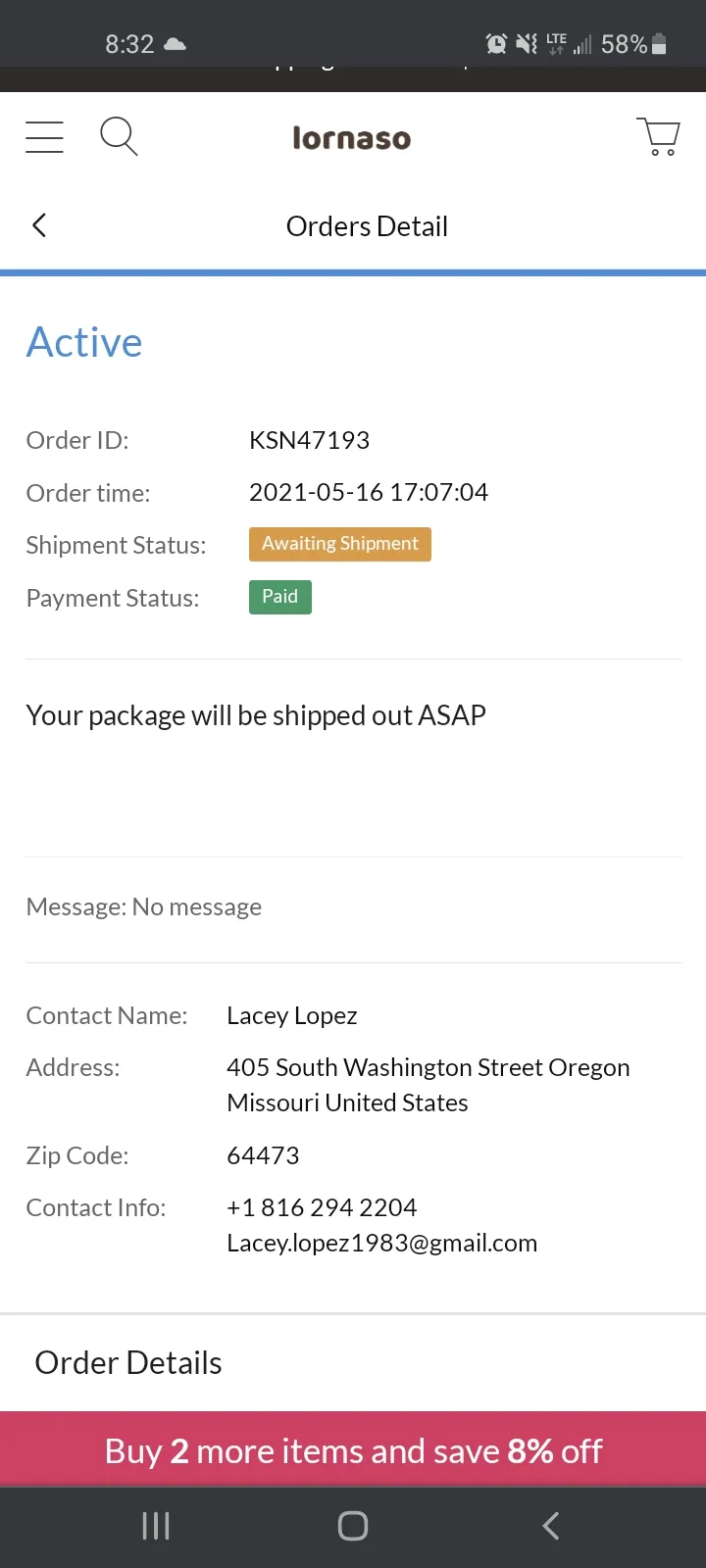Select the order ID KSN47193
The image size is (706, 1568).
[x=309, y=440]
